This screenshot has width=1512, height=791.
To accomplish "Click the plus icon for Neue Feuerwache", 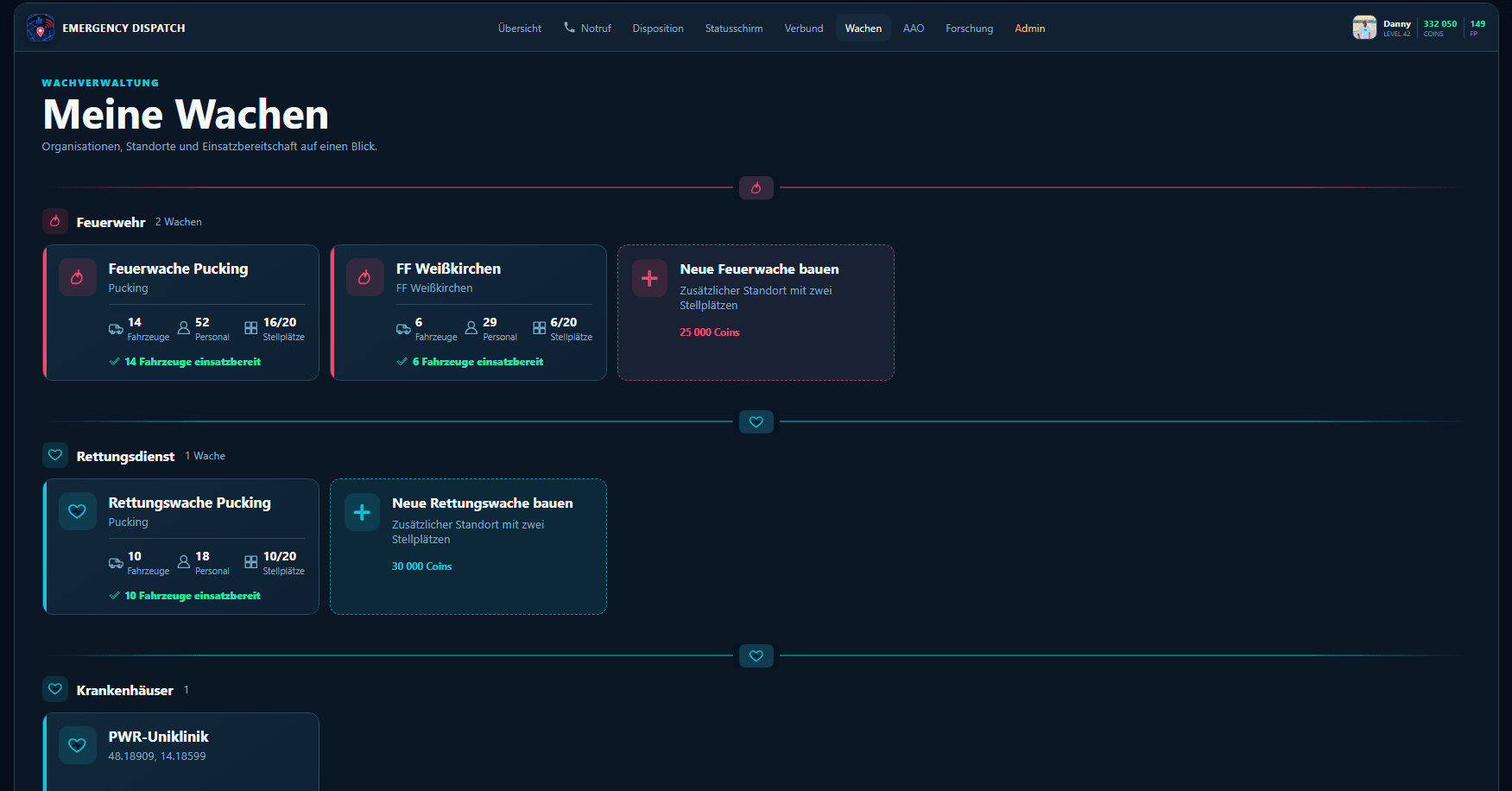I will tap(650, 278).
